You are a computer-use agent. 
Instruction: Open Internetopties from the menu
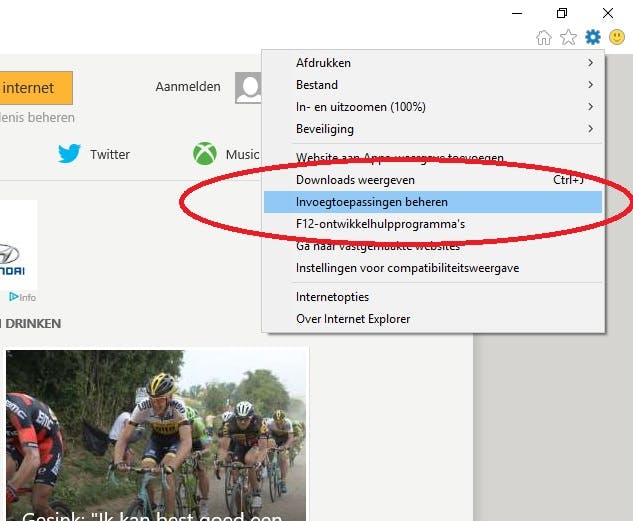click(x=333, y=297)
